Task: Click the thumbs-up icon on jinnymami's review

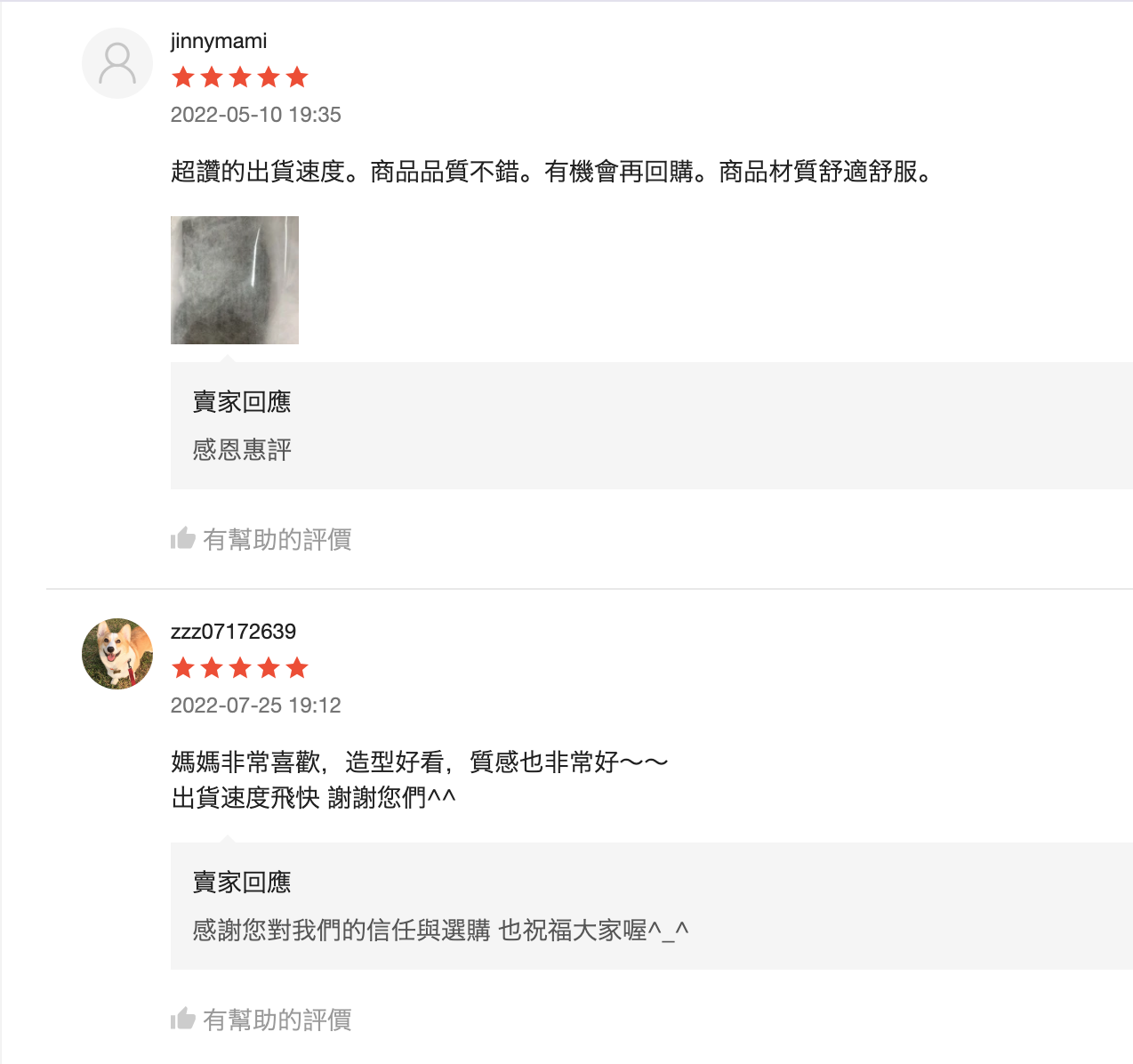Action: (184, 538)
